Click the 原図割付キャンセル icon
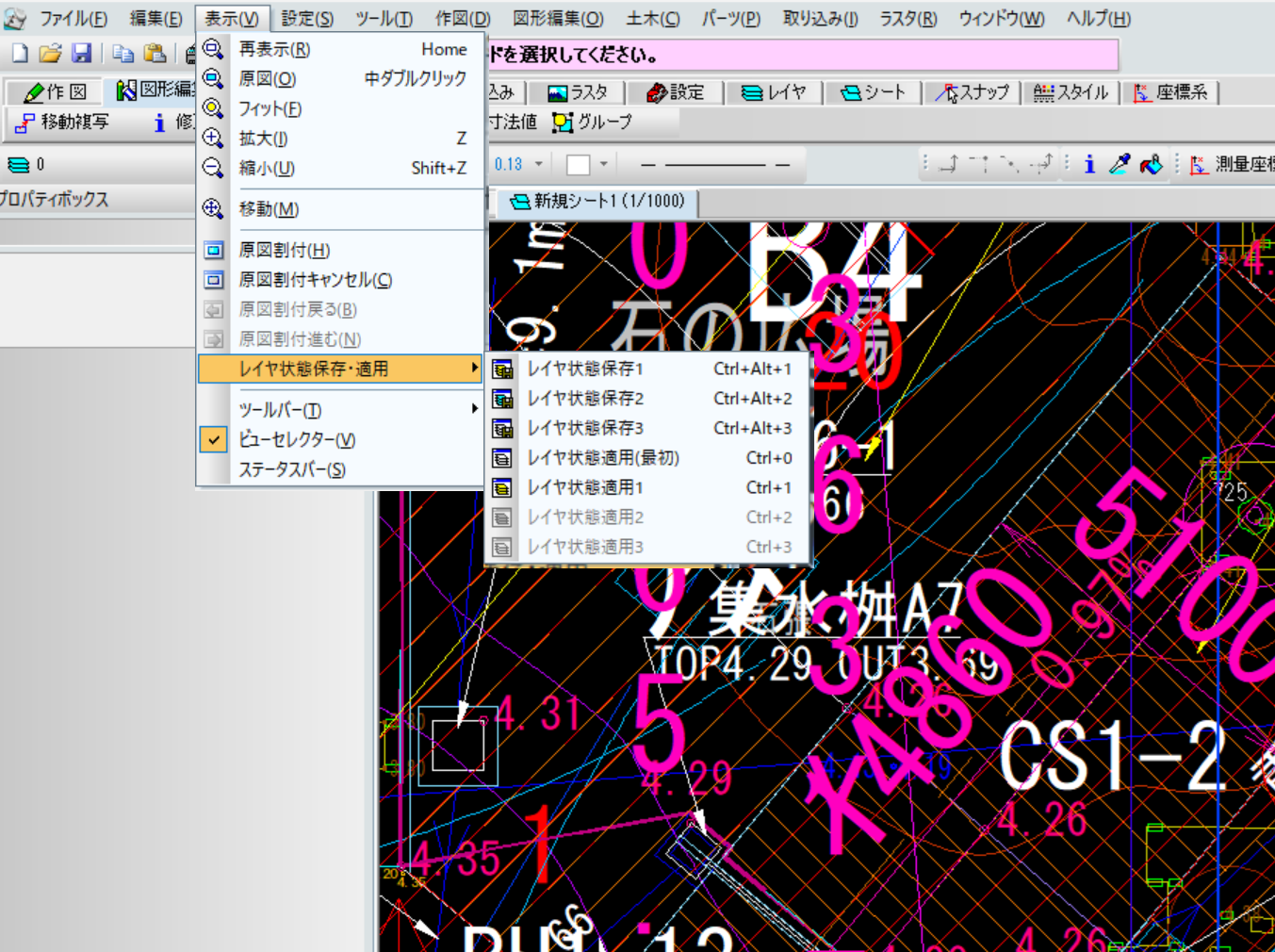Screen dimensions: 1275x952 click(x=214, y=280)
